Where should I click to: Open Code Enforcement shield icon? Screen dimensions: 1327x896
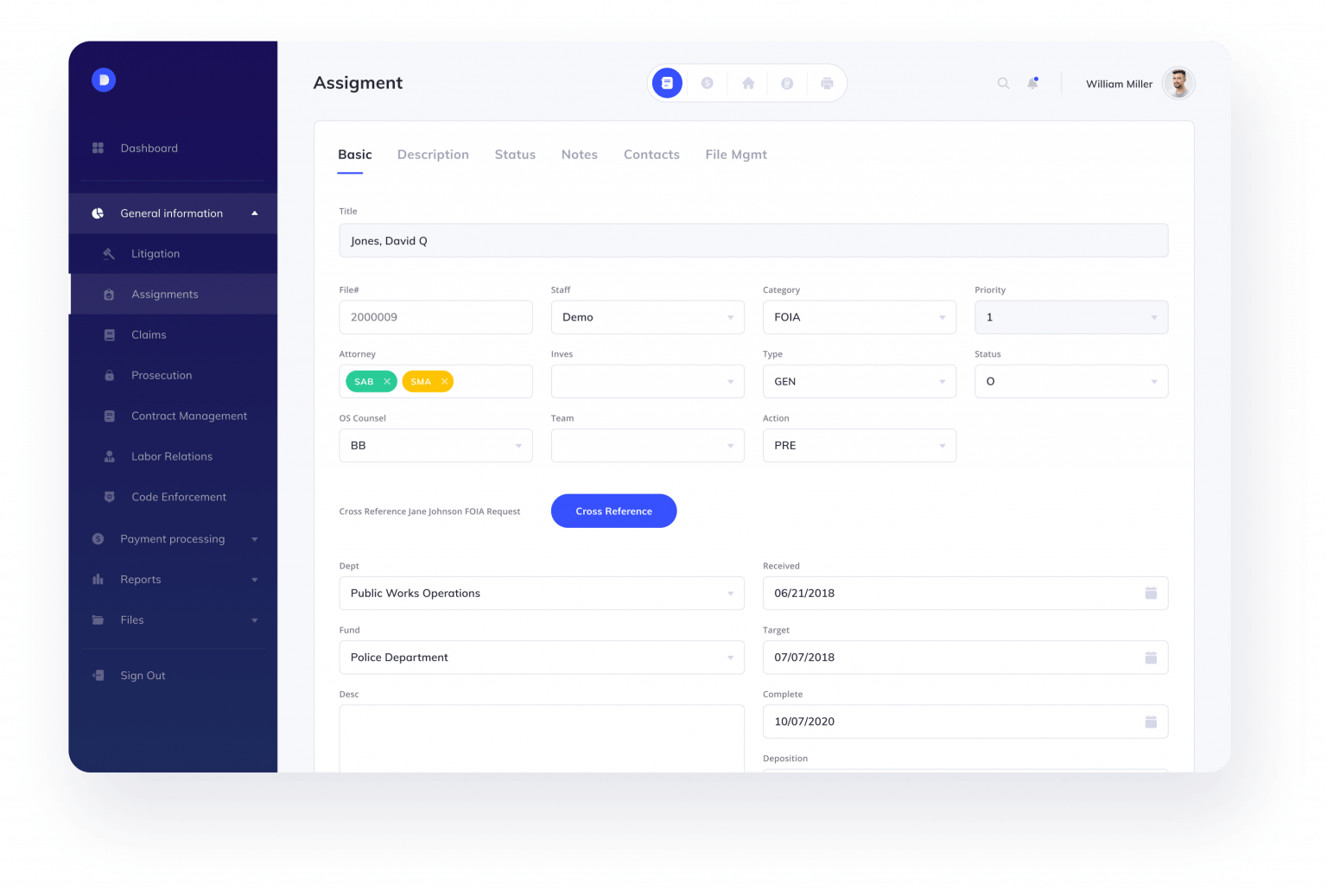point(109,497)
